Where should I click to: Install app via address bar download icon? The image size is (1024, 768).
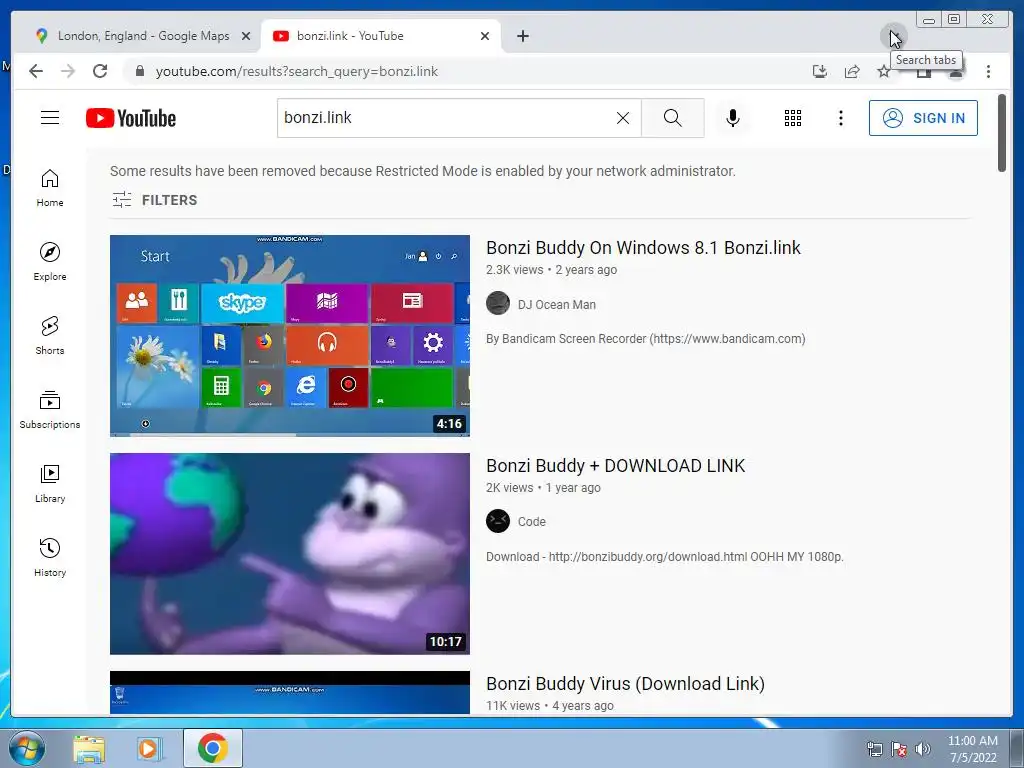820,71
